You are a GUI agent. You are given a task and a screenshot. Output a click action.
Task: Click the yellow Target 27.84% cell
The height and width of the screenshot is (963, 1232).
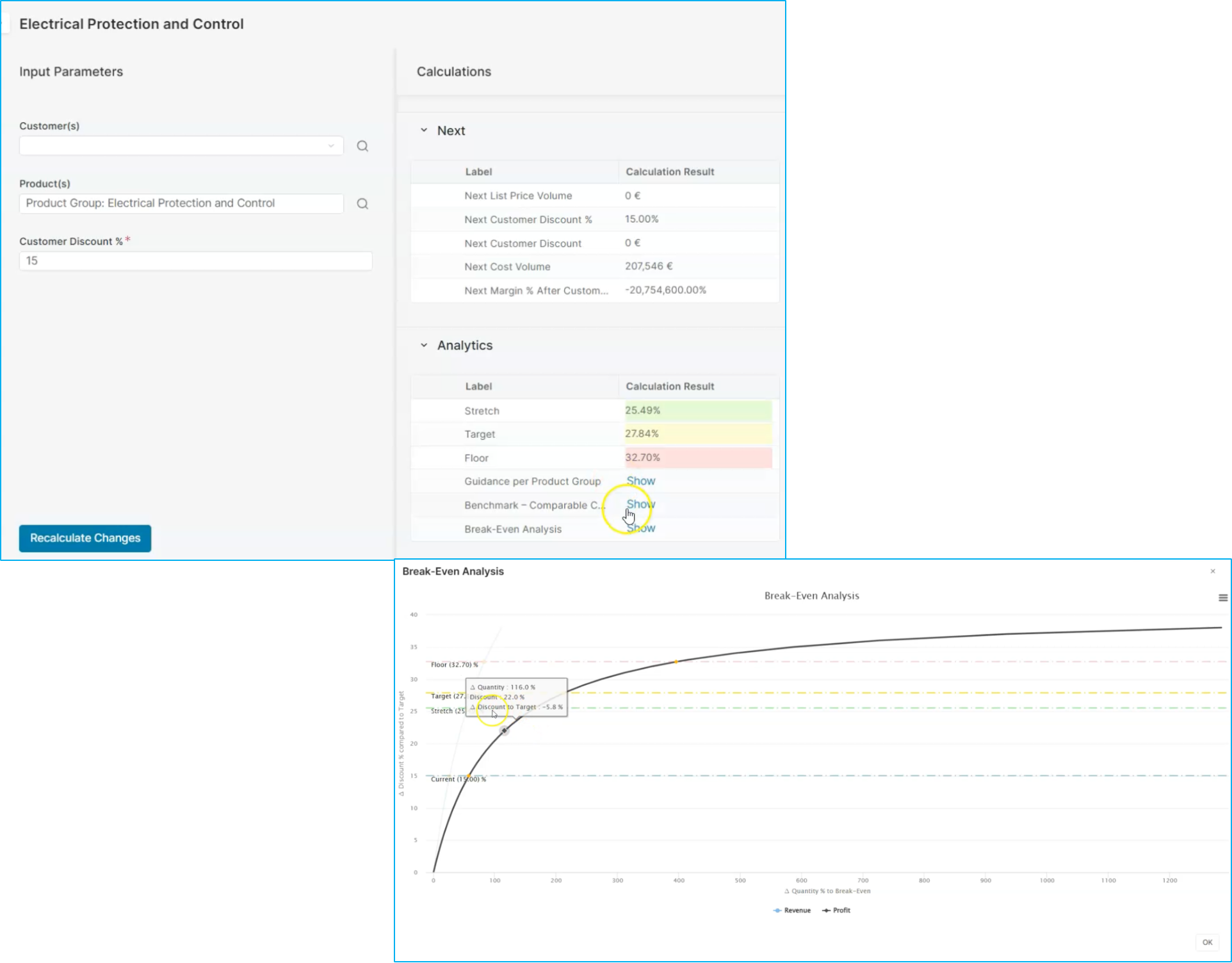click(698, 434)
